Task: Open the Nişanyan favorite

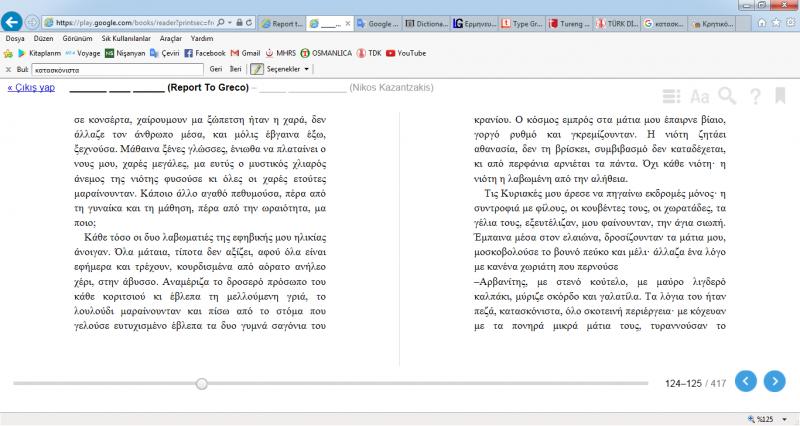Action: pos(125,53)
